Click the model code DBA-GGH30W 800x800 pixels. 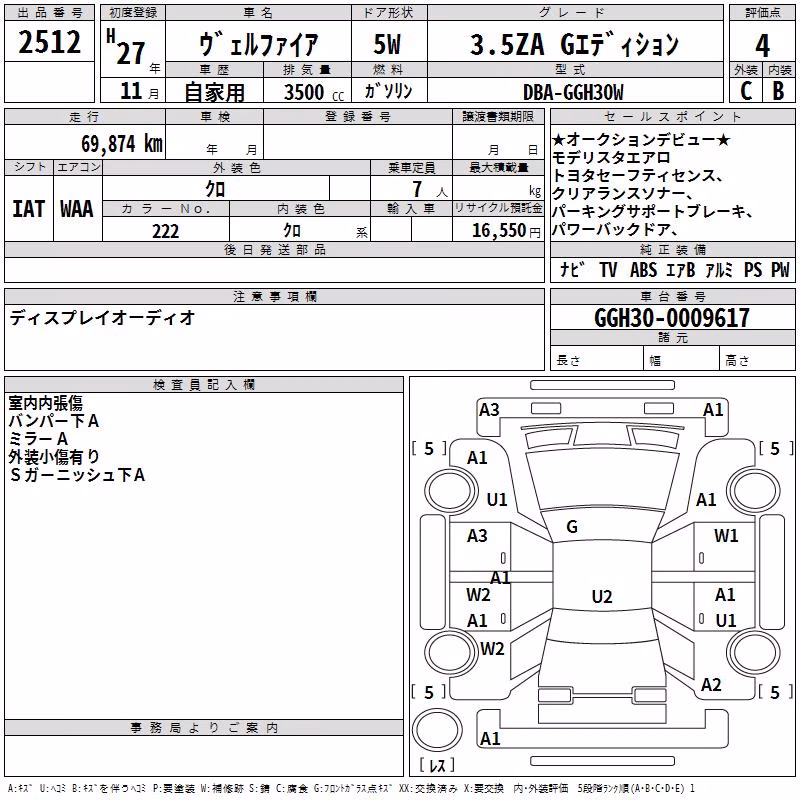pos(573,92)
